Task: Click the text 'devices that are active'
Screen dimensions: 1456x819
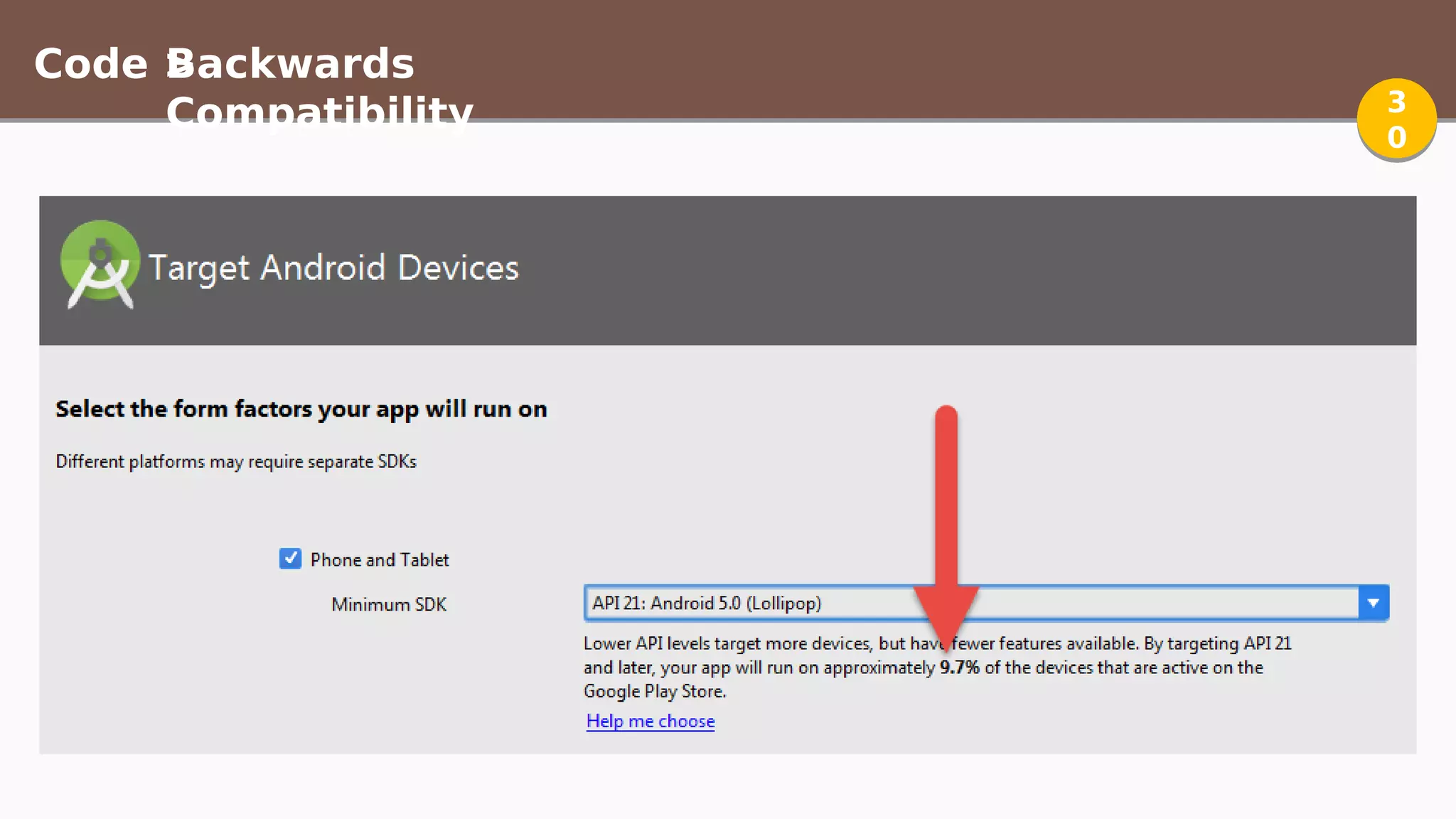Action: point(1122,668)
